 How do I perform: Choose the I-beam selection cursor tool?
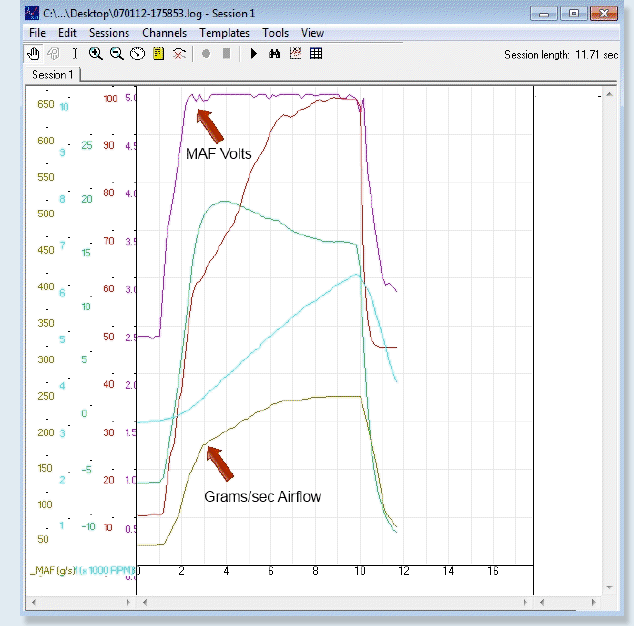click(x=75, y=53)
